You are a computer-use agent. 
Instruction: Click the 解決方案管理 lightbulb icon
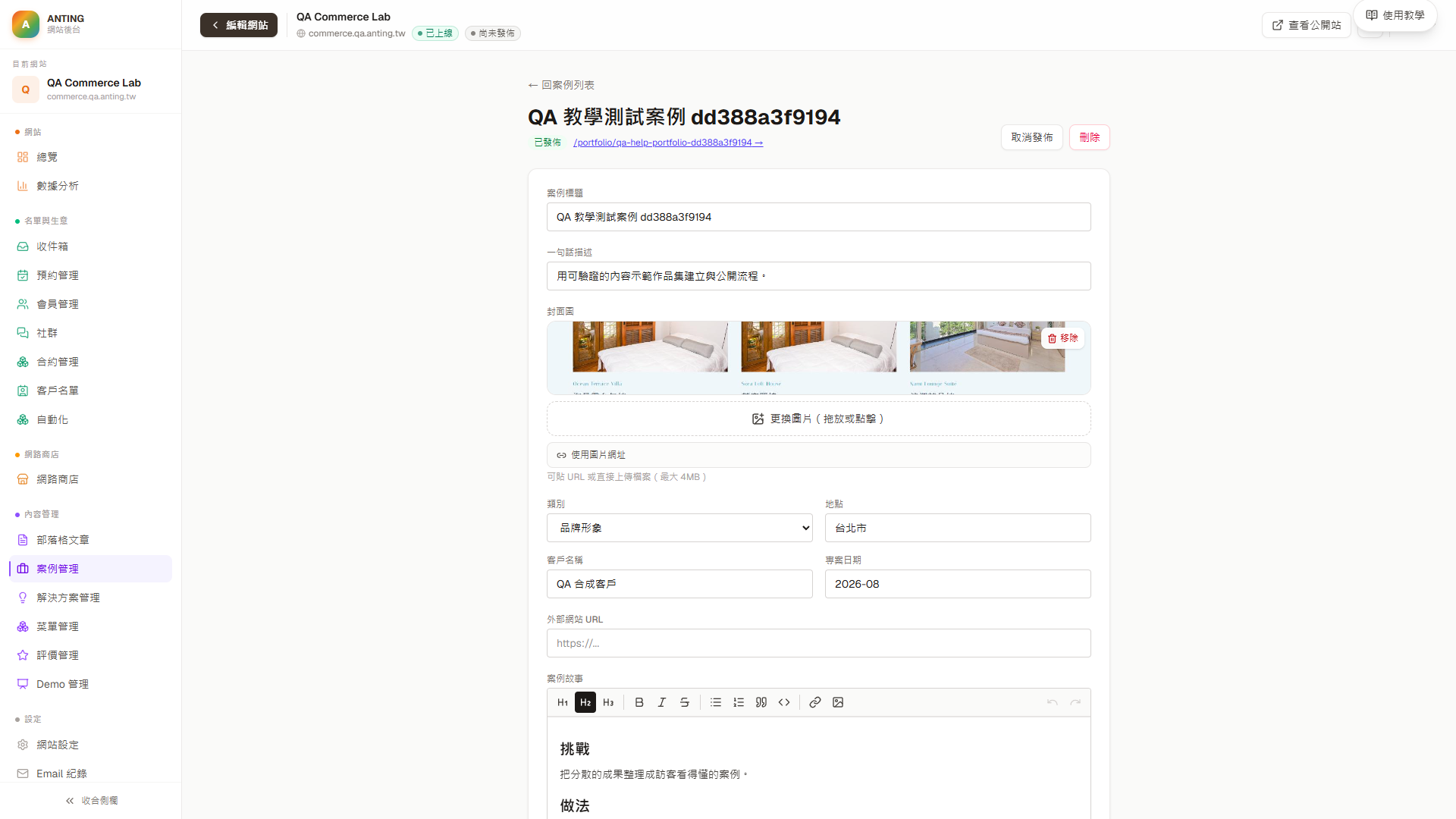click(23, 598)
